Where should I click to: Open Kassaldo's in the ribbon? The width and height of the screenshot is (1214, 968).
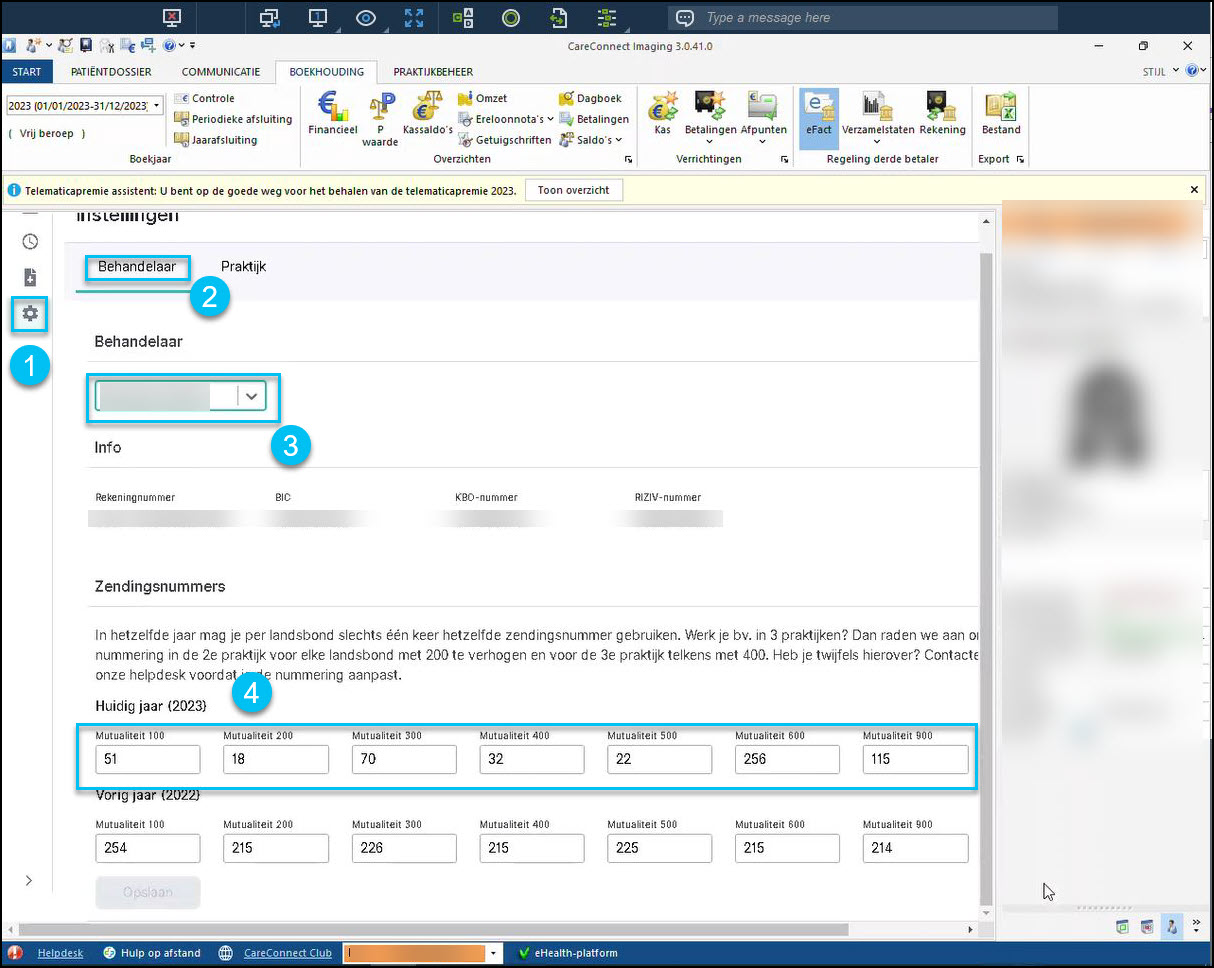click(427, 113)
